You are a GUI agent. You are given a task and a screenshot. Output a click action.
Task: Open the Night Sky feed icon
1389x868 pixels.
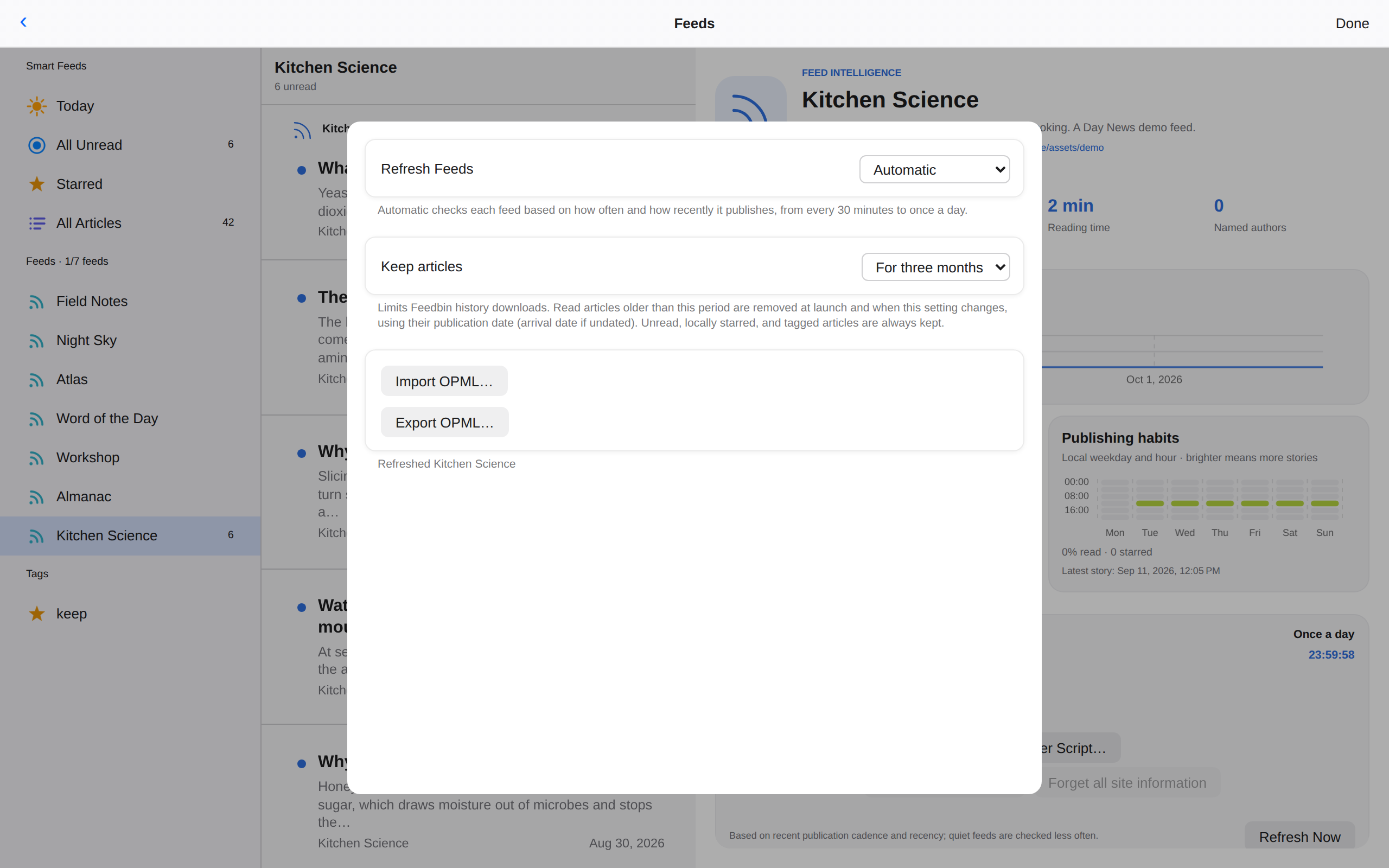[x=37, y=341]
